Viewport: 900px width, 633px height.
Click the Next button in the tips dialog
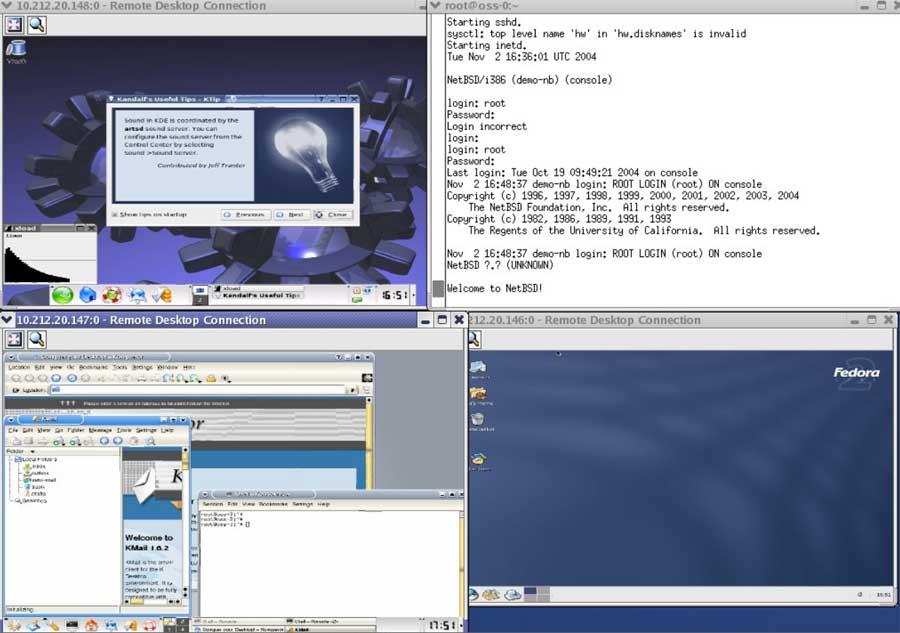click(292, 215)
